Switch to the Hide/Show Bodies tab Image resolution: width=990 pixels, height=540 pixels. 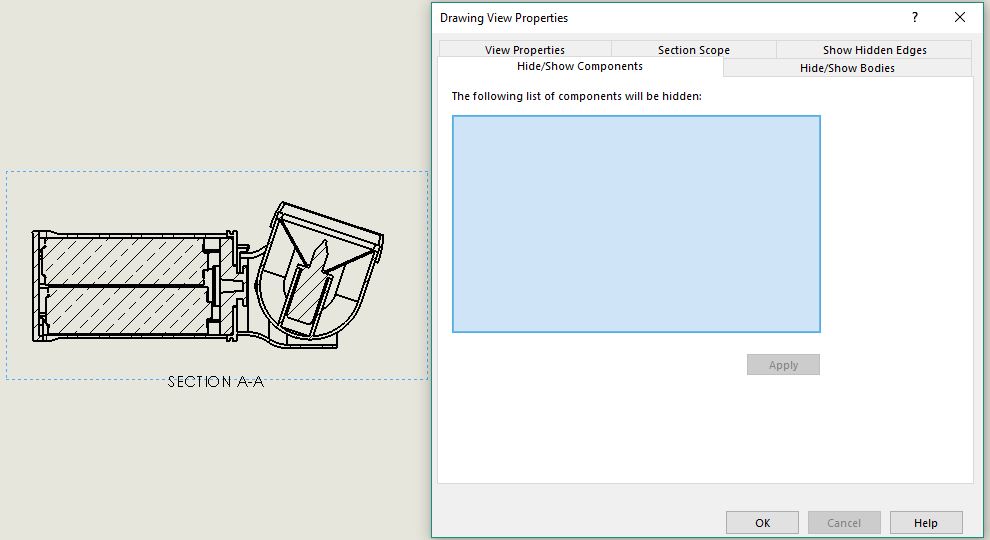point(847,68)
